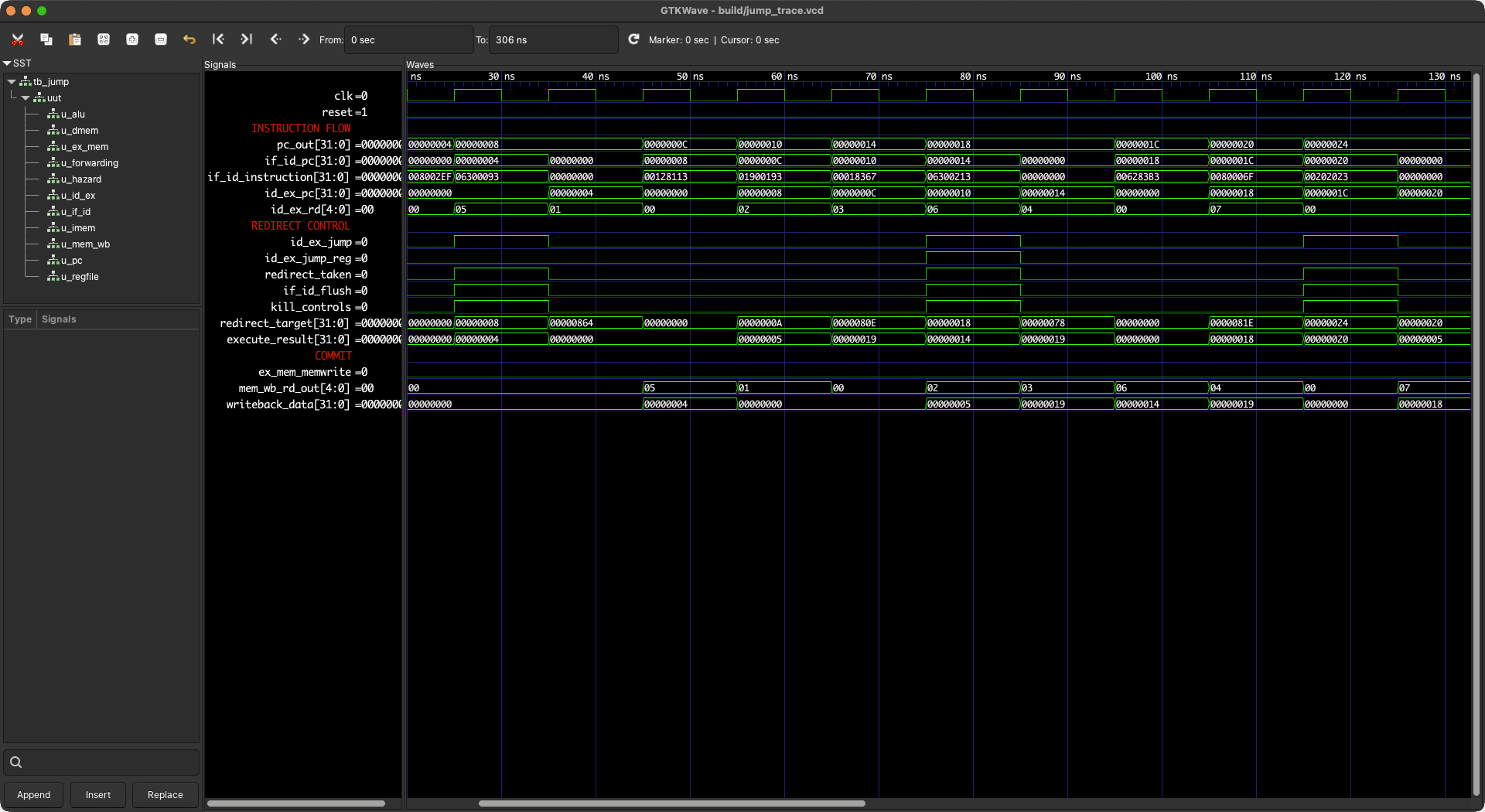Select u_imem in the SST tree
Image resolution: width=1485 pixels, height=812 pixels.
tap(78, 228)
